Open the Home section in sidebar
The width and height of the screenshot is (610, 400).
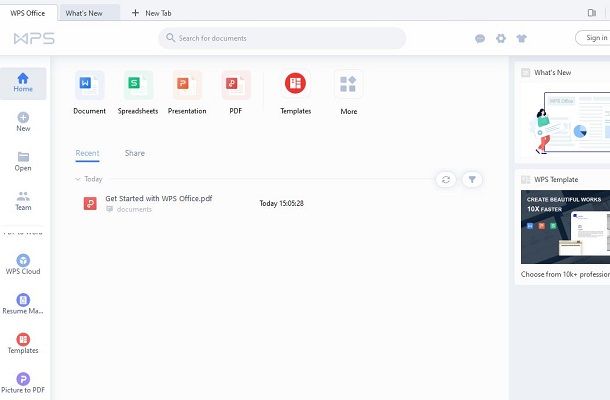point(23,83)
